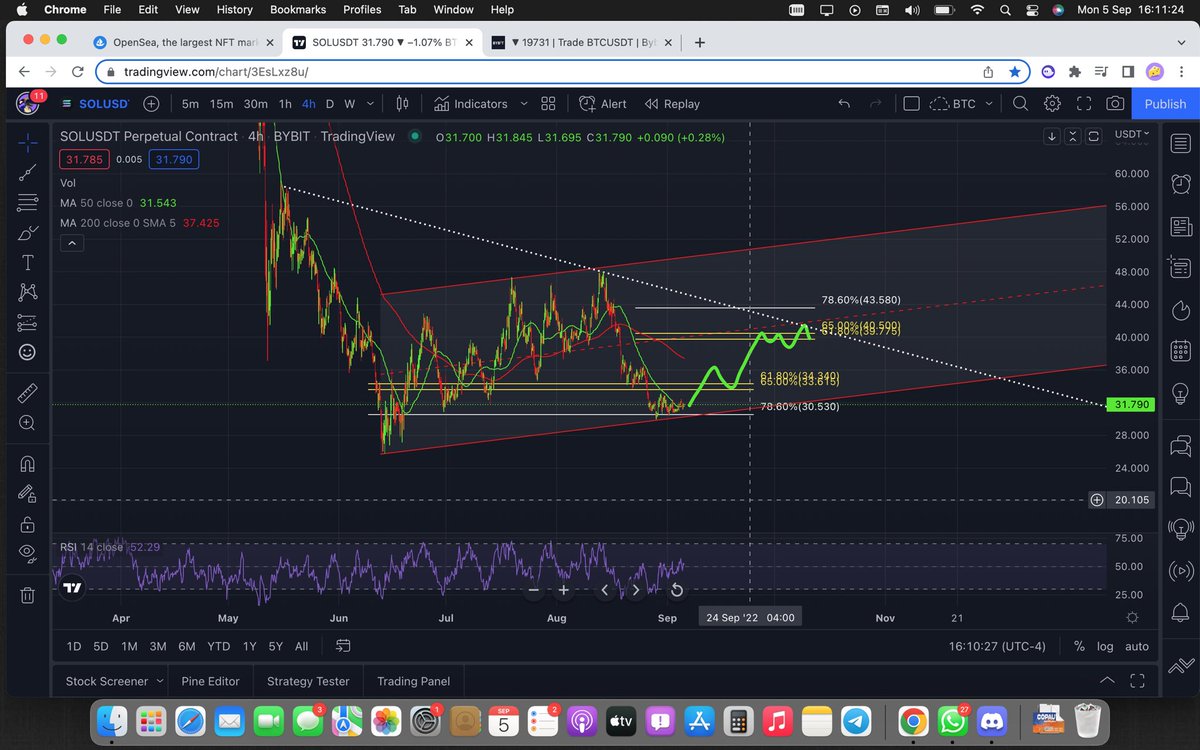1200x750 pixels.
Task: Select the crosshair cursor tool
Action: (27, 142)
